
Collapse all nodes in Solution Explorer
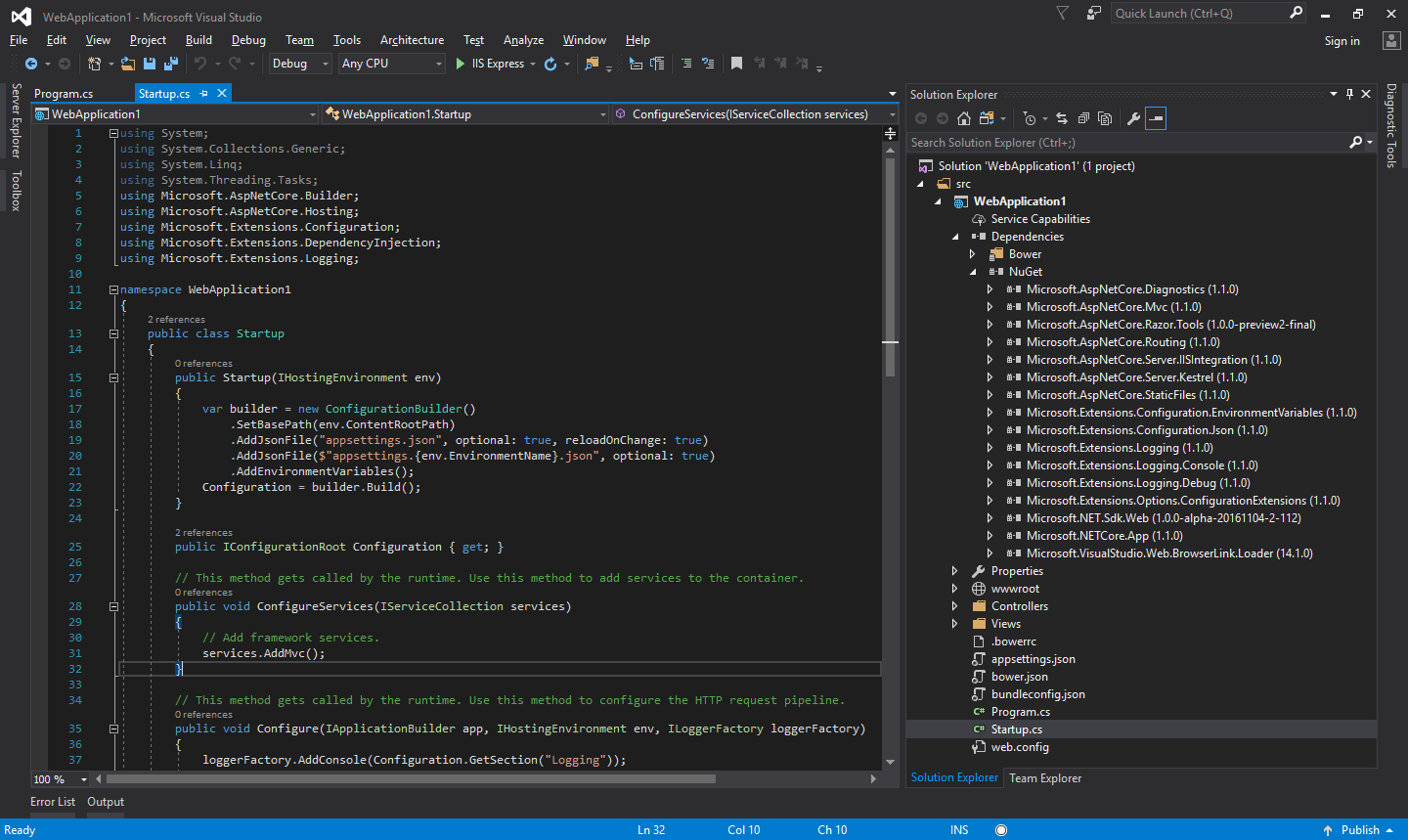1084,117
